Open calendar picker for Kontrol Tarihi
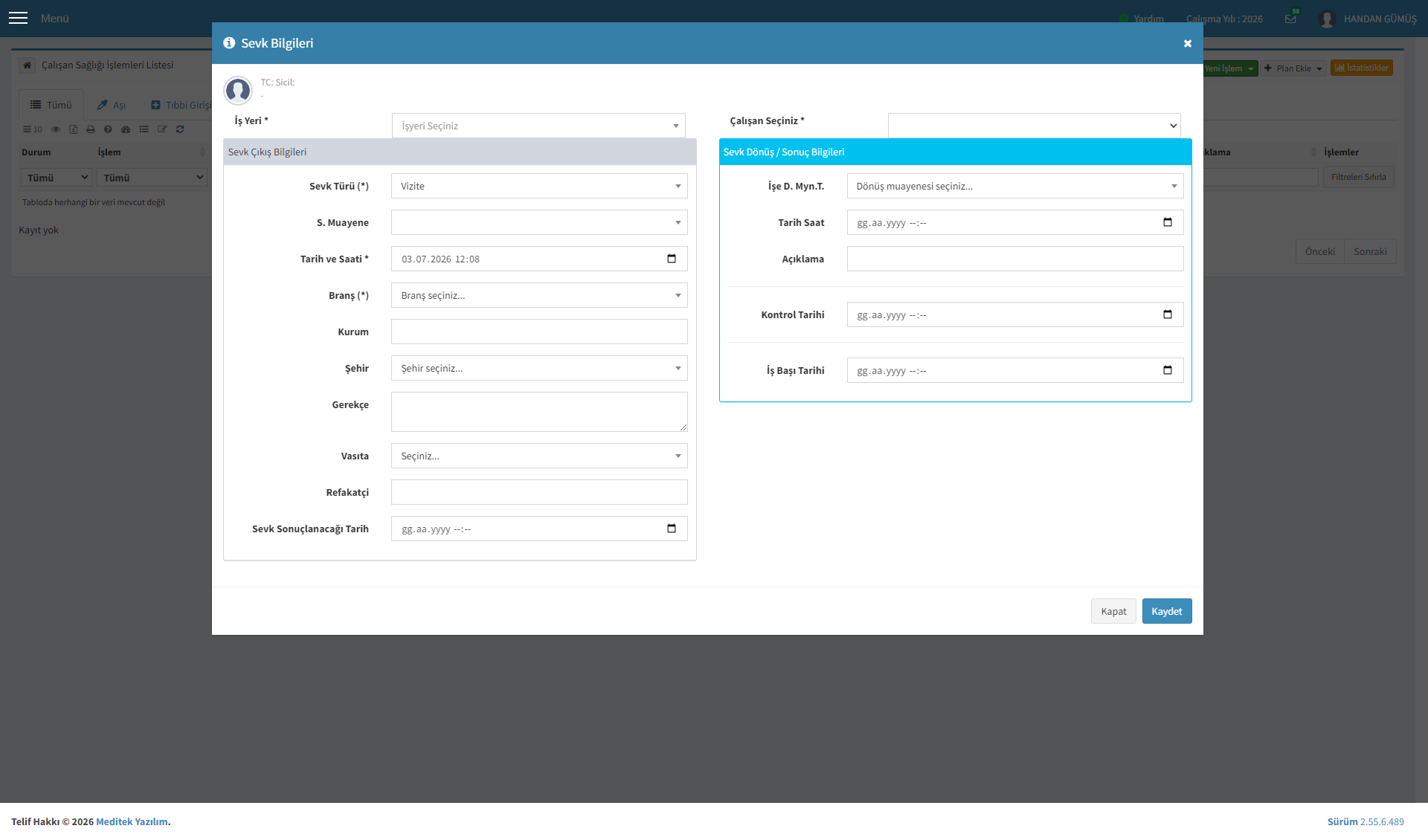This screenshot has height=840, width=1428. pyautogui.click(x=1168, y=314)
